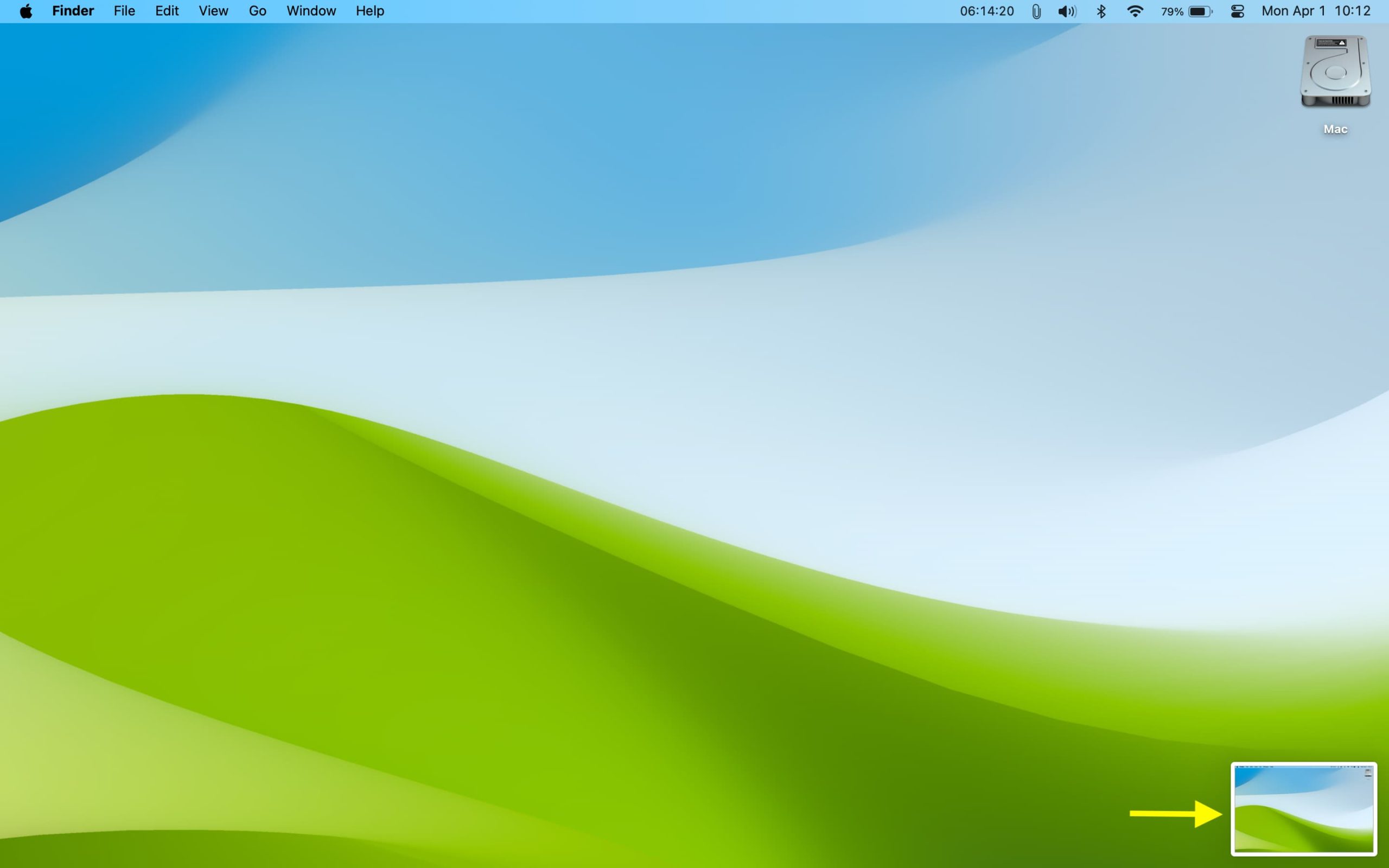Open the Go menu
This screenshot has width=1389, height=868.
click(257, 11)
